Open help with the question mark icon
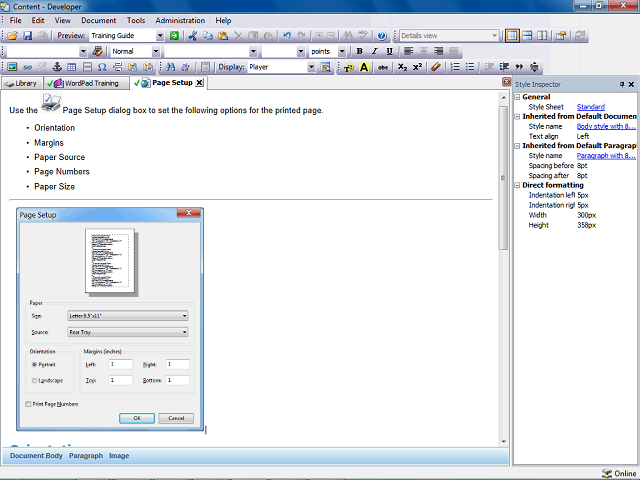This screenshot has height=480, width=640. pos(382,36)
